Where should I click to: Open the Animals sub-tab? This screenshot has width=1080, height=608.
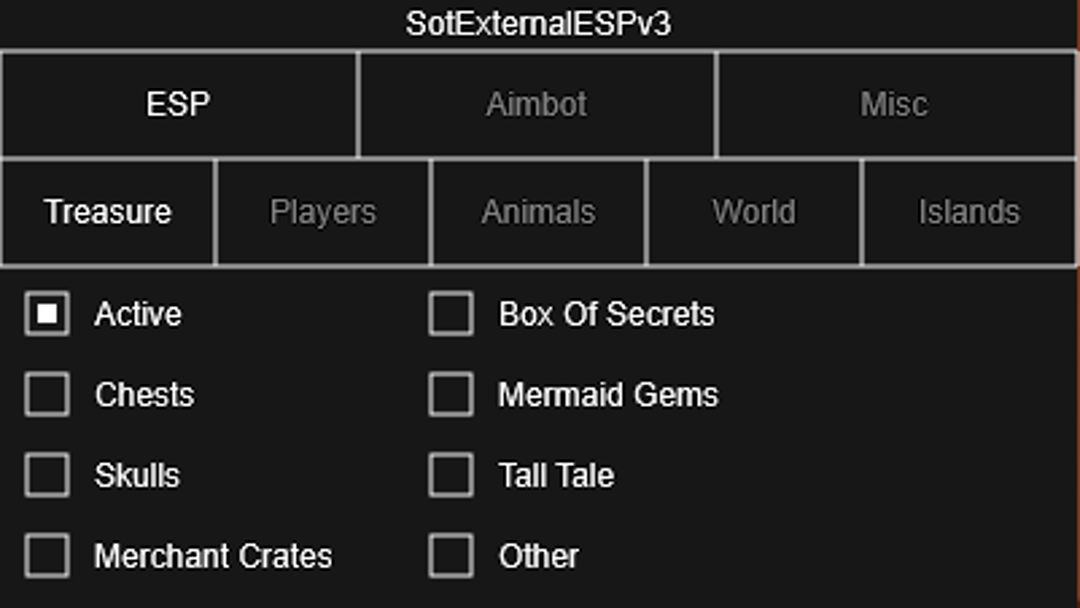click(538, 212)
